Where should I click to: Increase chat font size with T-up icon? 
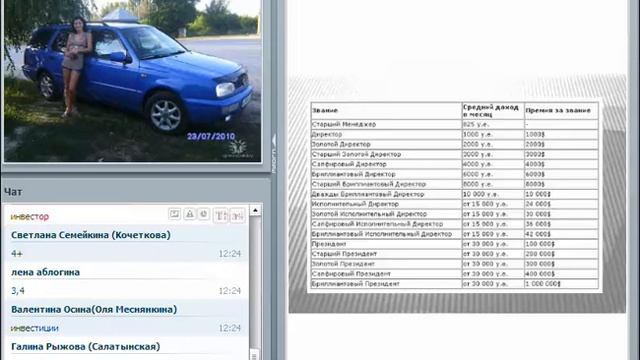pyautogui.click(x=220, y=215)
